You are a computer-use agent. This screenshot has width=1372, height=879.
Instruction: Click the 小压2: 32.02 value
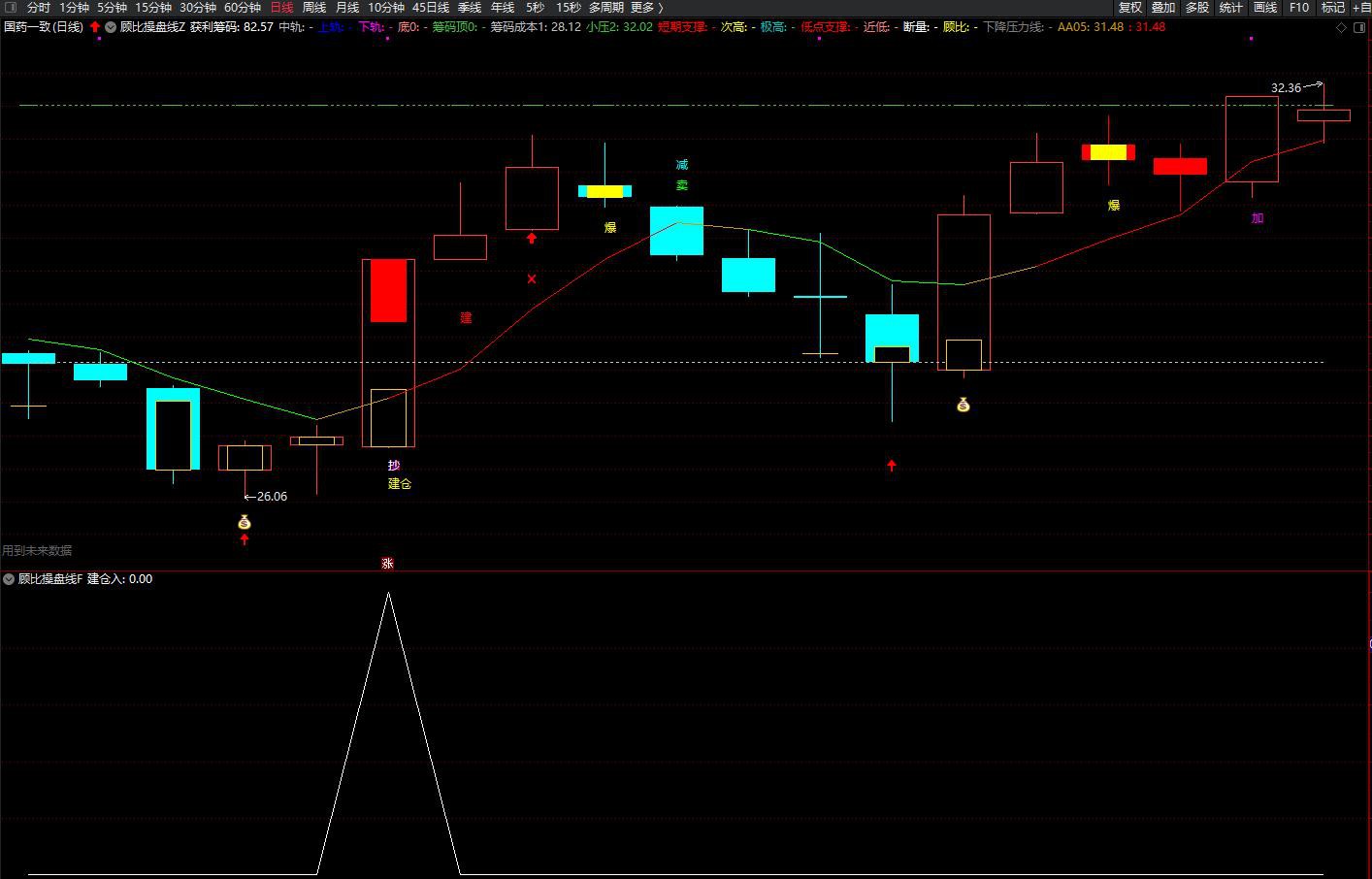619,27
